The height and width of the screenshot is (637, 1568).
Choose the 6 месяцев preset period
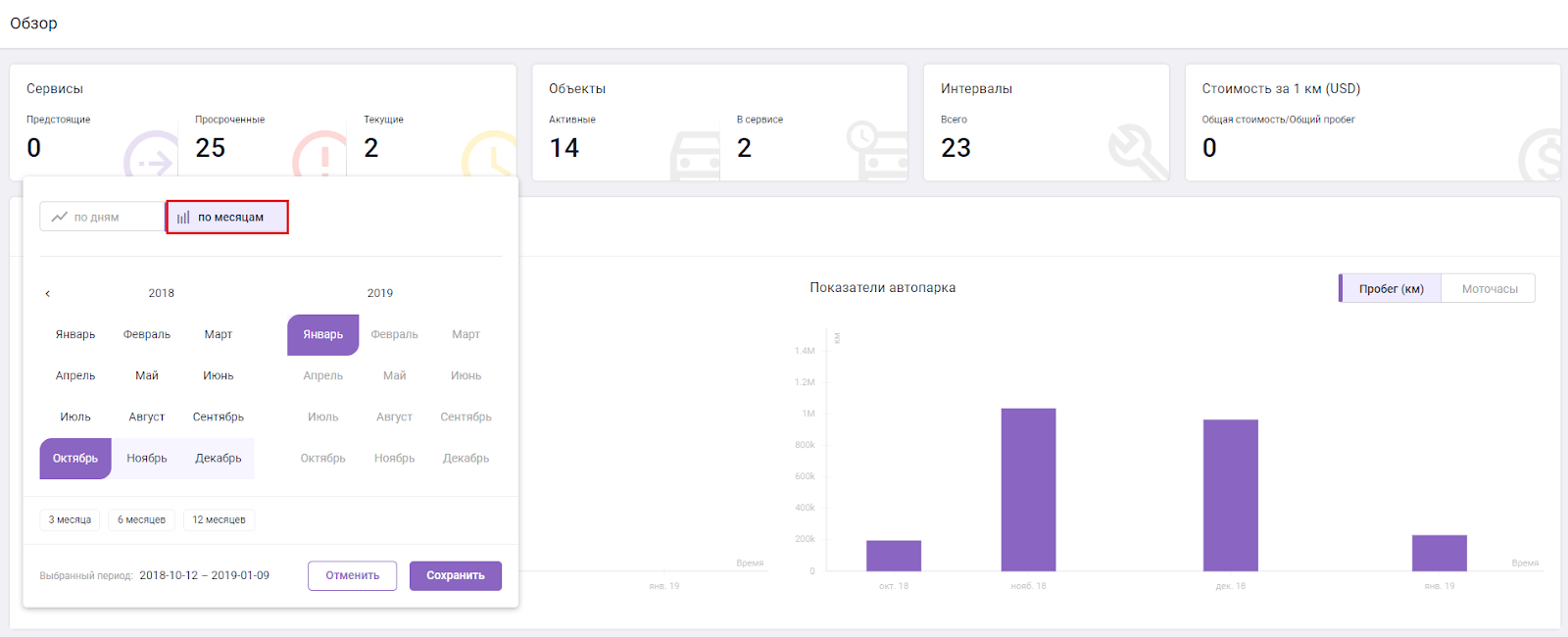click(141, 519)
